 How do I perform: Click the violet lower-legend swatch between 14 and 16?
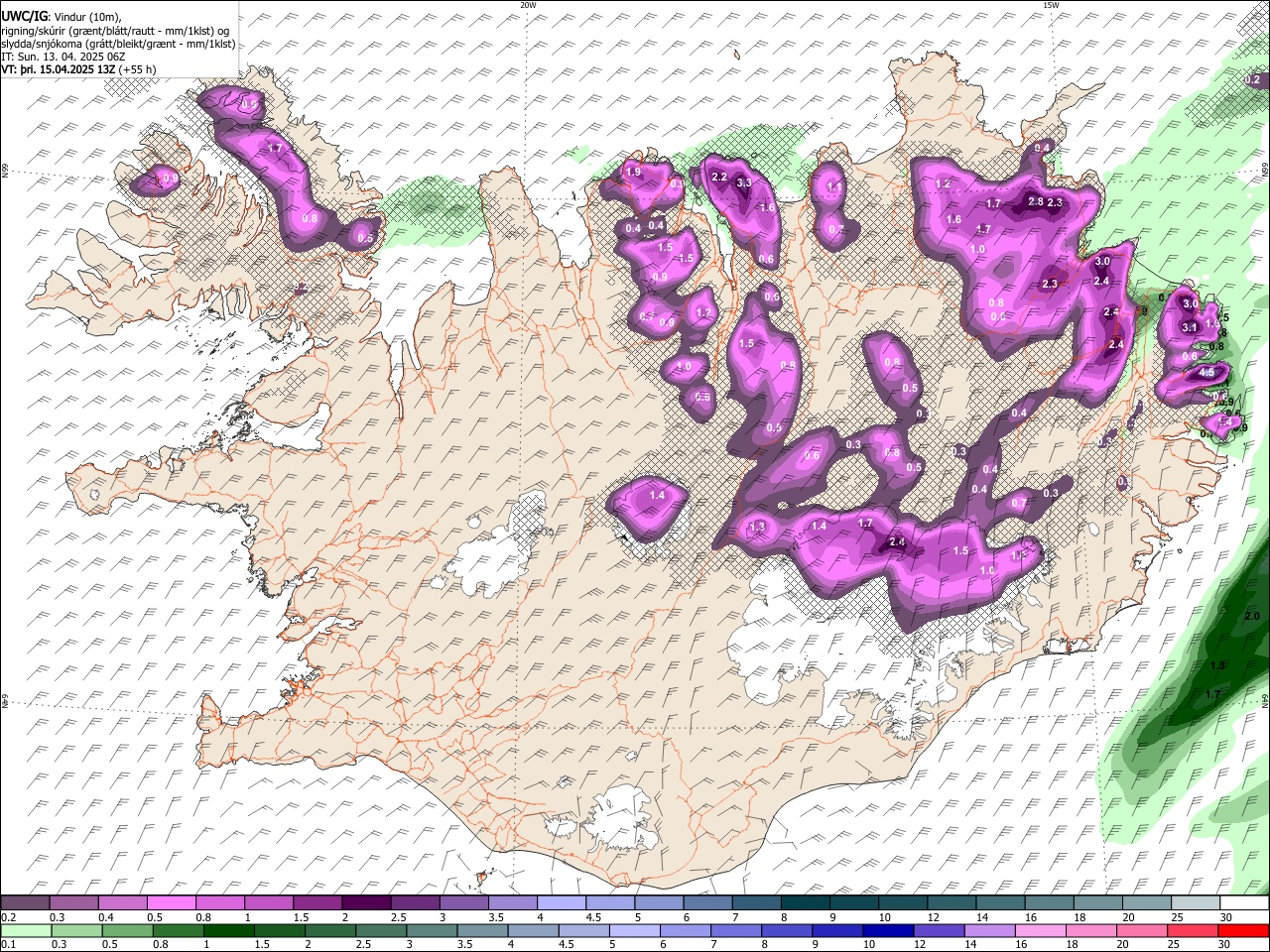[990, 930]
